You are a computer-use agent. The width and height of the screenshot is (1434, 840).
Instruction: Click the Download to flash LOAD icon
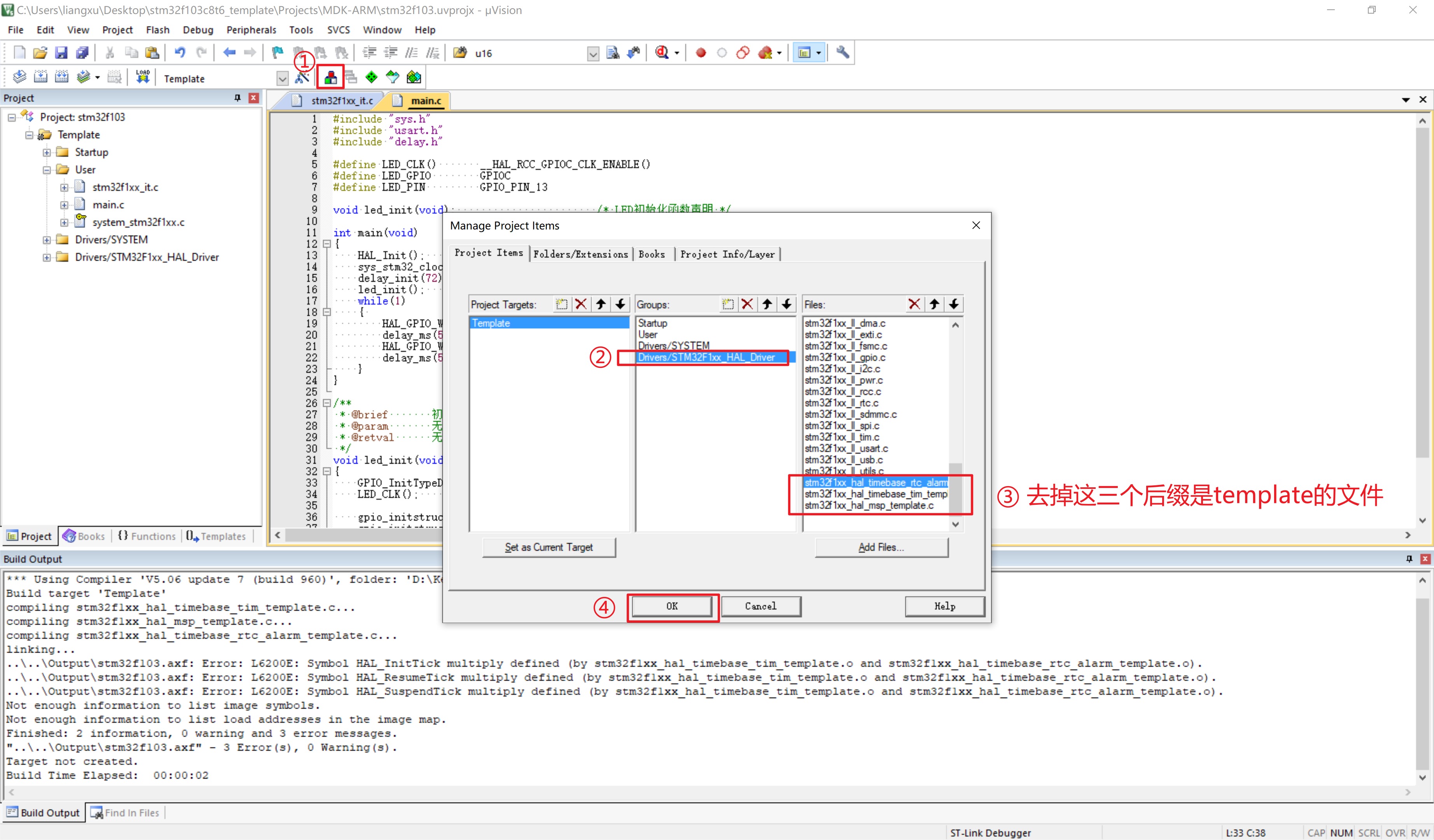click(142, 77)
